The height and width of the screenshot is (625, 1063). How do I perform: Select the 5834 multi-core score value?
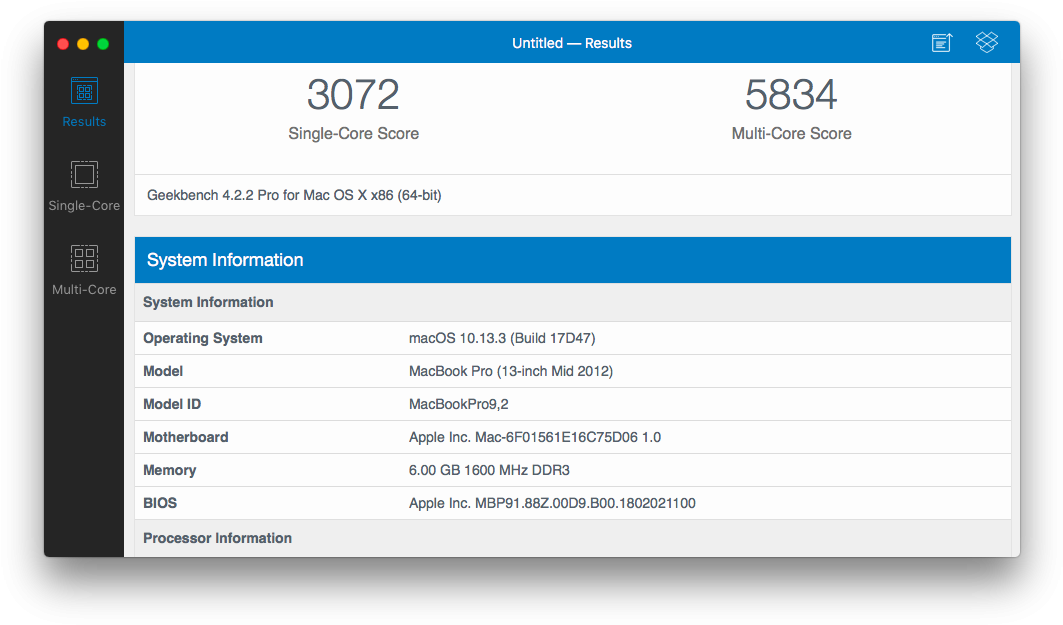pyautogui.click(x=791, y=94)
